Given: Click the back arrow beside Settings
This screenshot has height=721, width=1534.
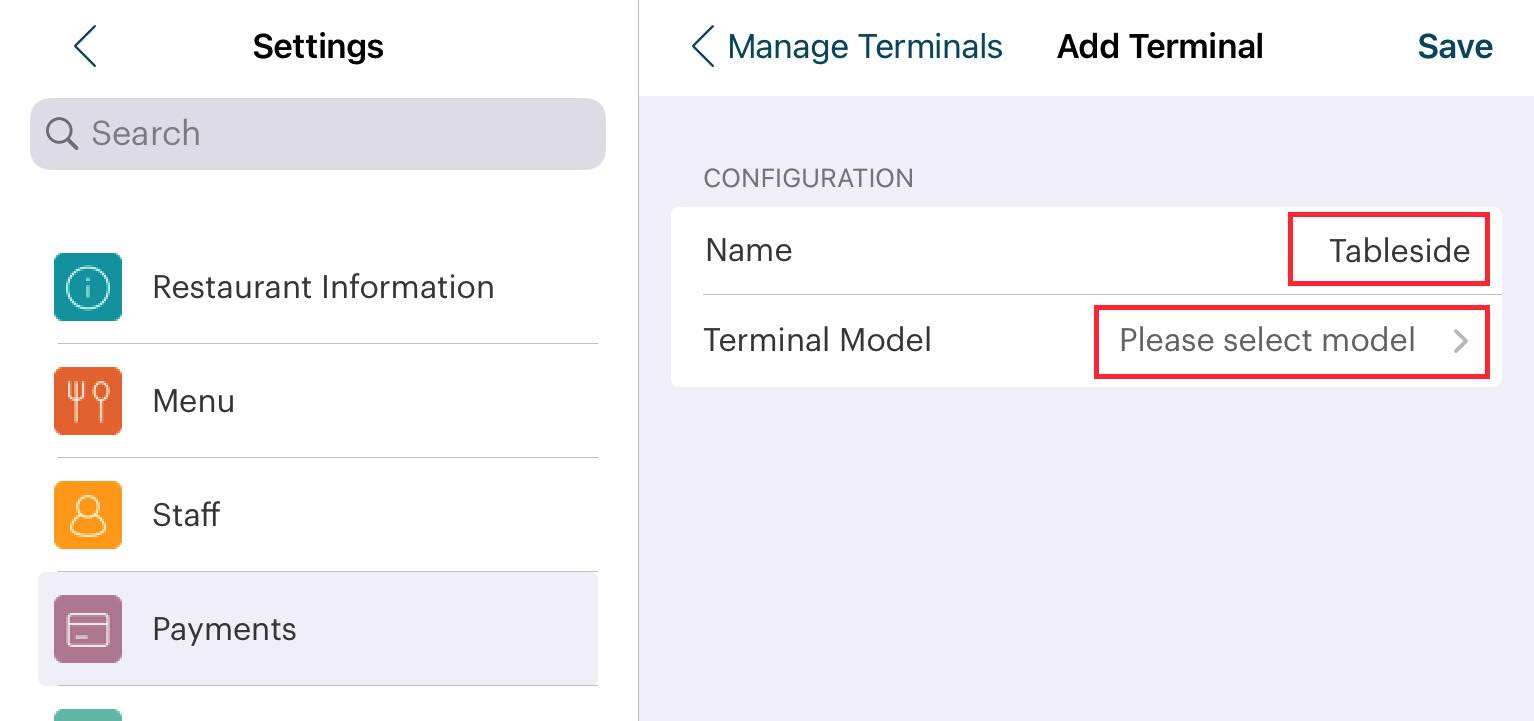Looking at the screenshot, I should tap(86, 47).
